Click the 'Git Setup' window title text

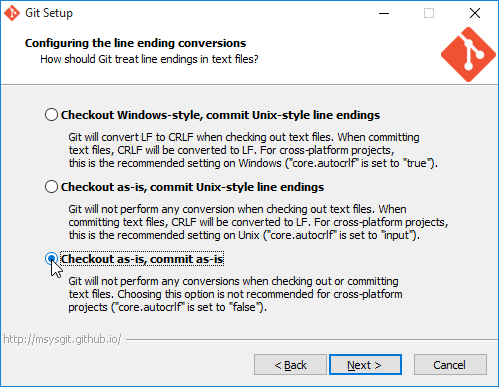pyautogui.click(x=49, y=13)
